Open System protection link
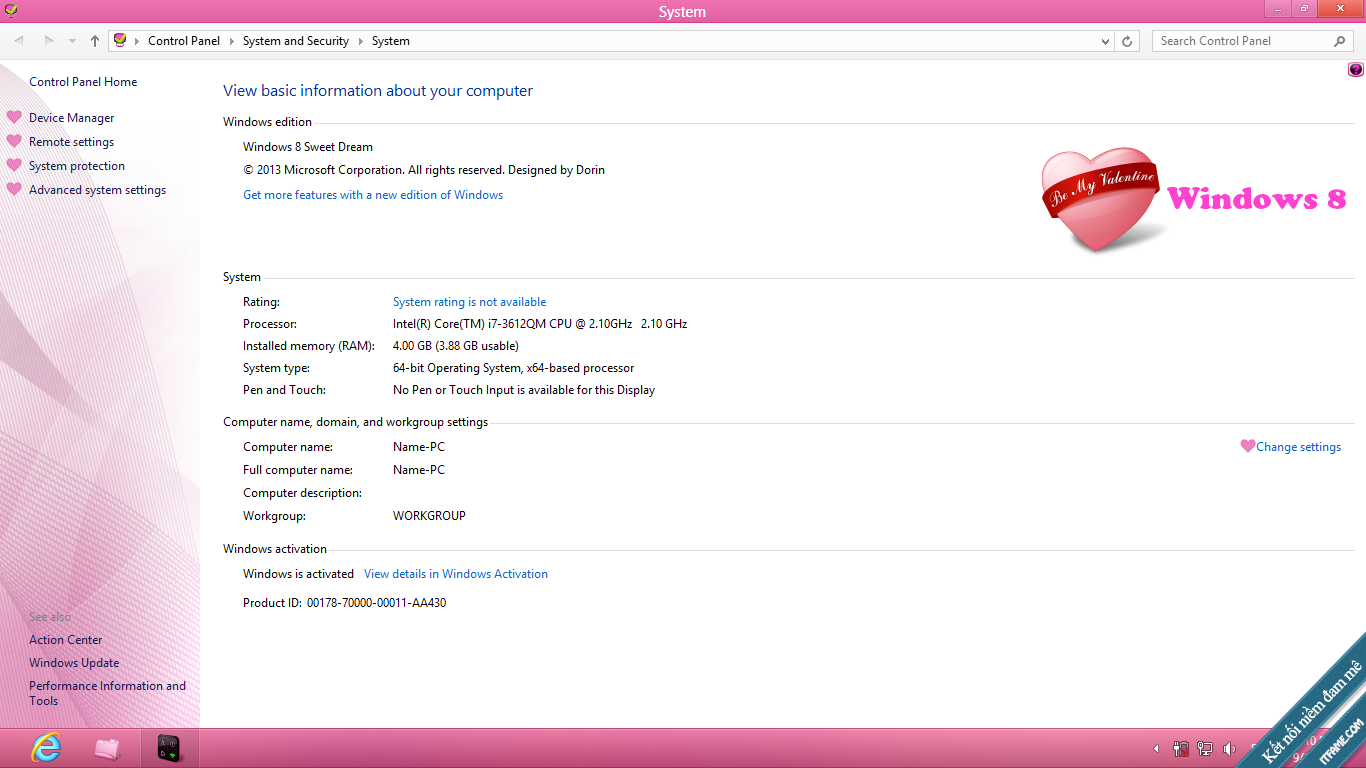The height and width of the screenshot is (768, 1366). 77,166
